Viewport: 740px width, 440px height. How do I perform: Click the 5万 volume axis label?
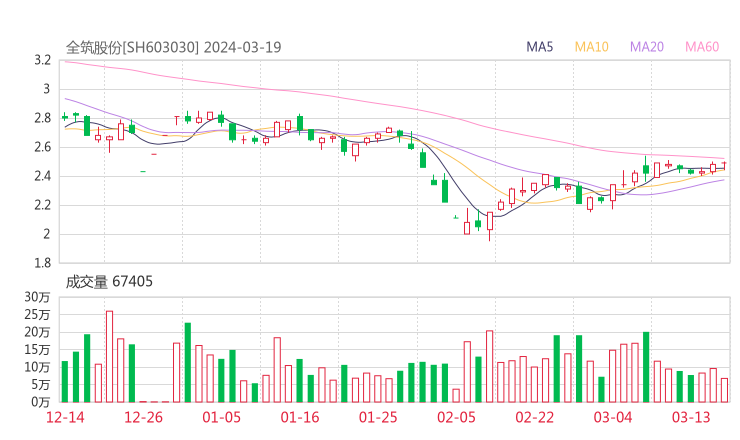pos(41,385)
